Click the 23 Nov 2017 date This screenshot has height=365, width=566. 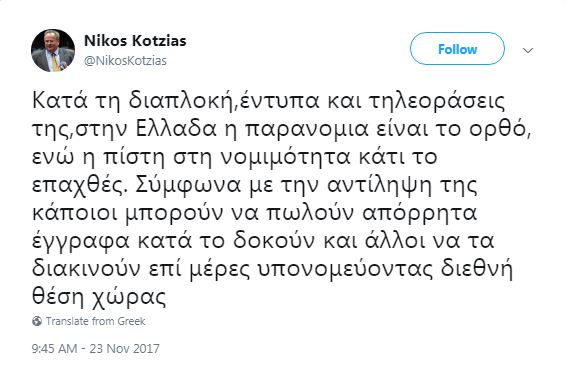[124, 348]
